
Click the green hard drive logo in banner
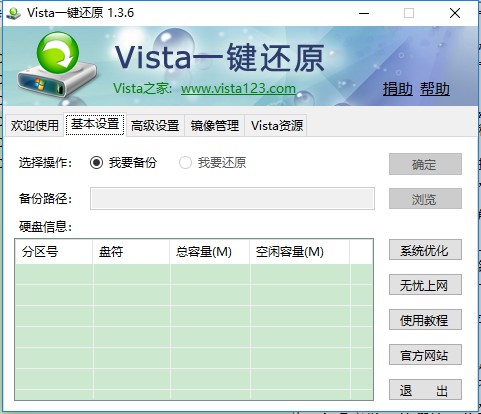tap(57, 65)
